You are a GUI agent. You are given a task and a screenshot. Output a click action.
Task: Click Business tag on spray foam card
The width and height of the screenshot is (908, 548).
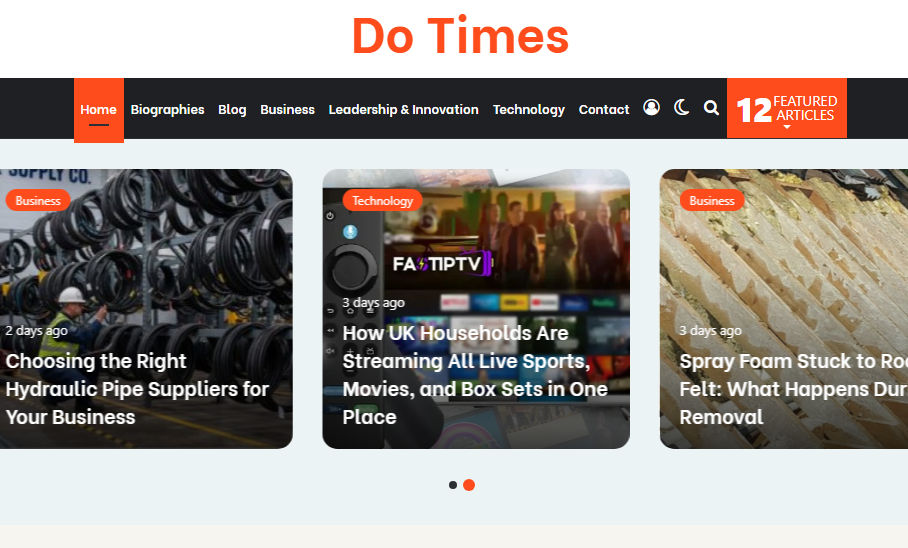[x=712, y=200]
